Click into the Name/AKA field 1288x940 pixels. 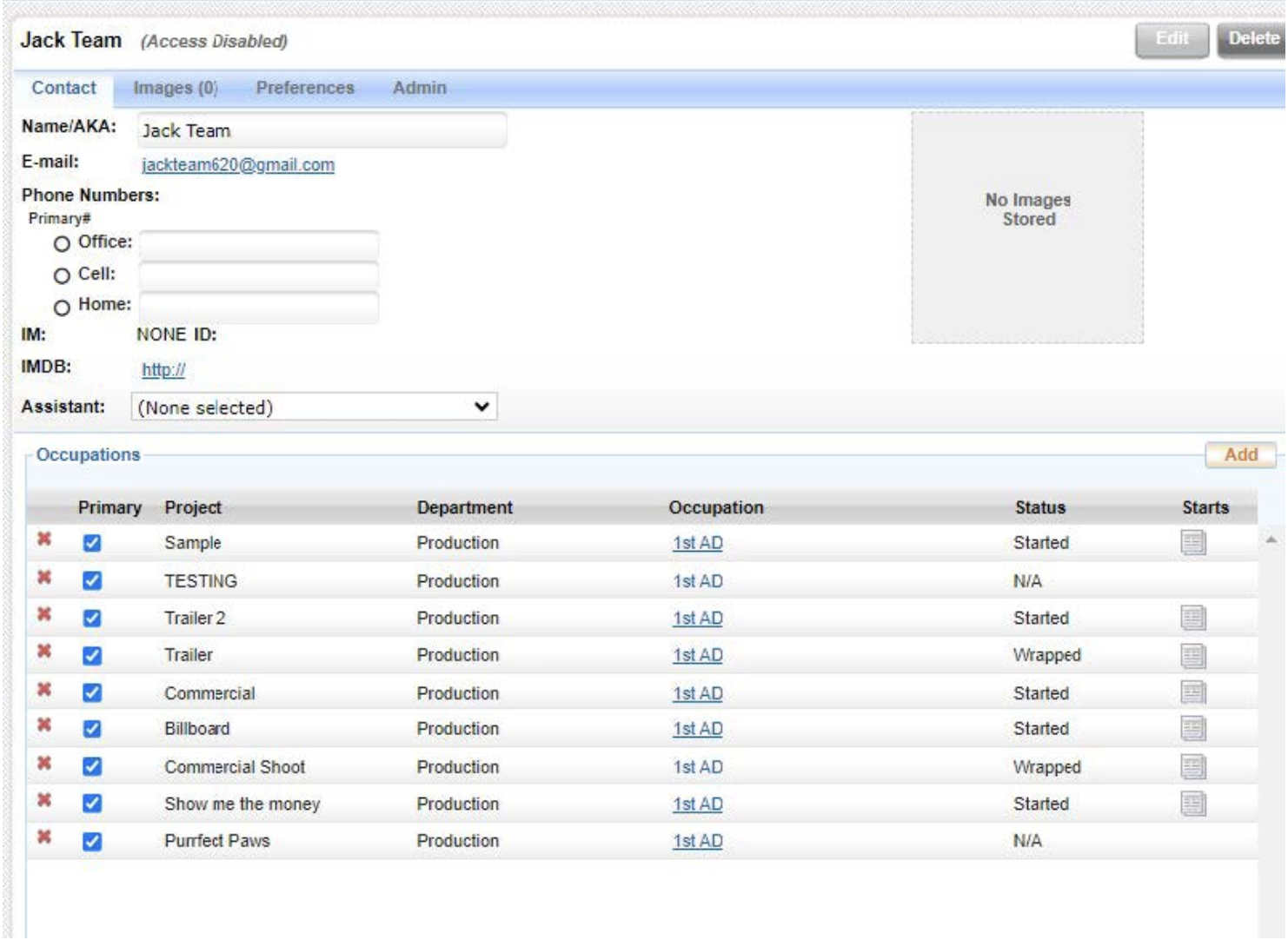coord(322,130)
